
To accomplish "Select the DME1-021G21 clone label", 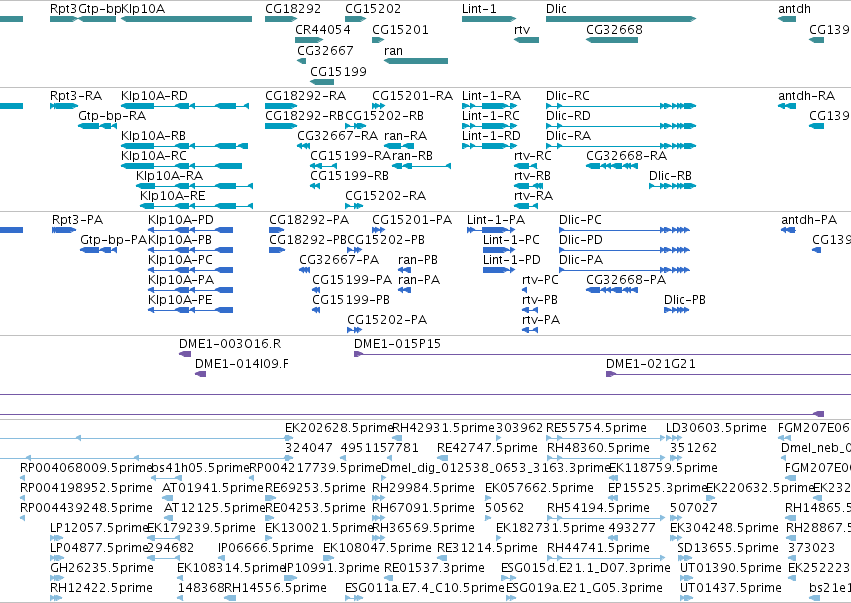I will pyautogui.click(x=651, y=364).
